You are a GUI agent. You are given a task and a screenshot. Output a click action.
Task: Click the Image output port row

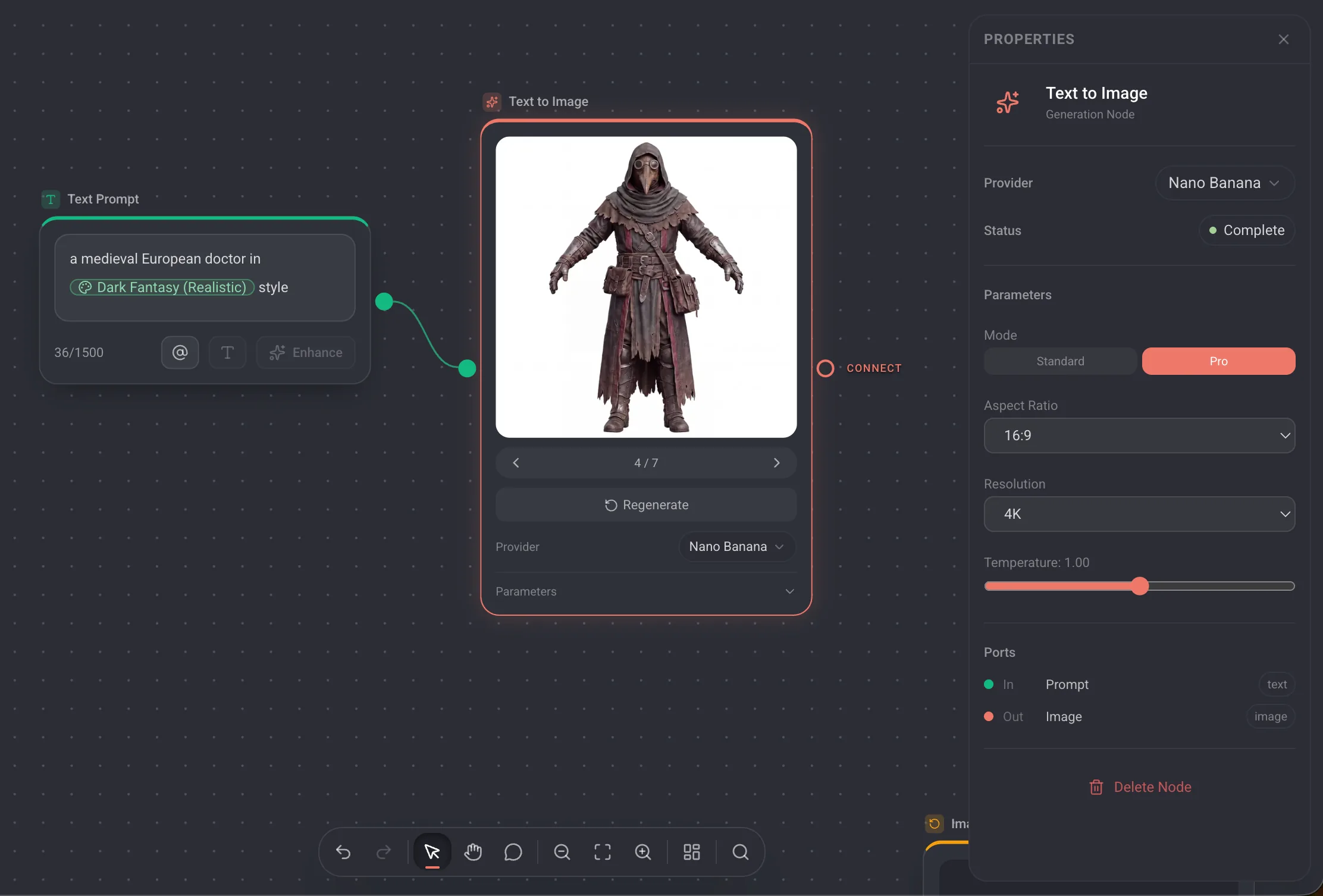coord(1139,717)
